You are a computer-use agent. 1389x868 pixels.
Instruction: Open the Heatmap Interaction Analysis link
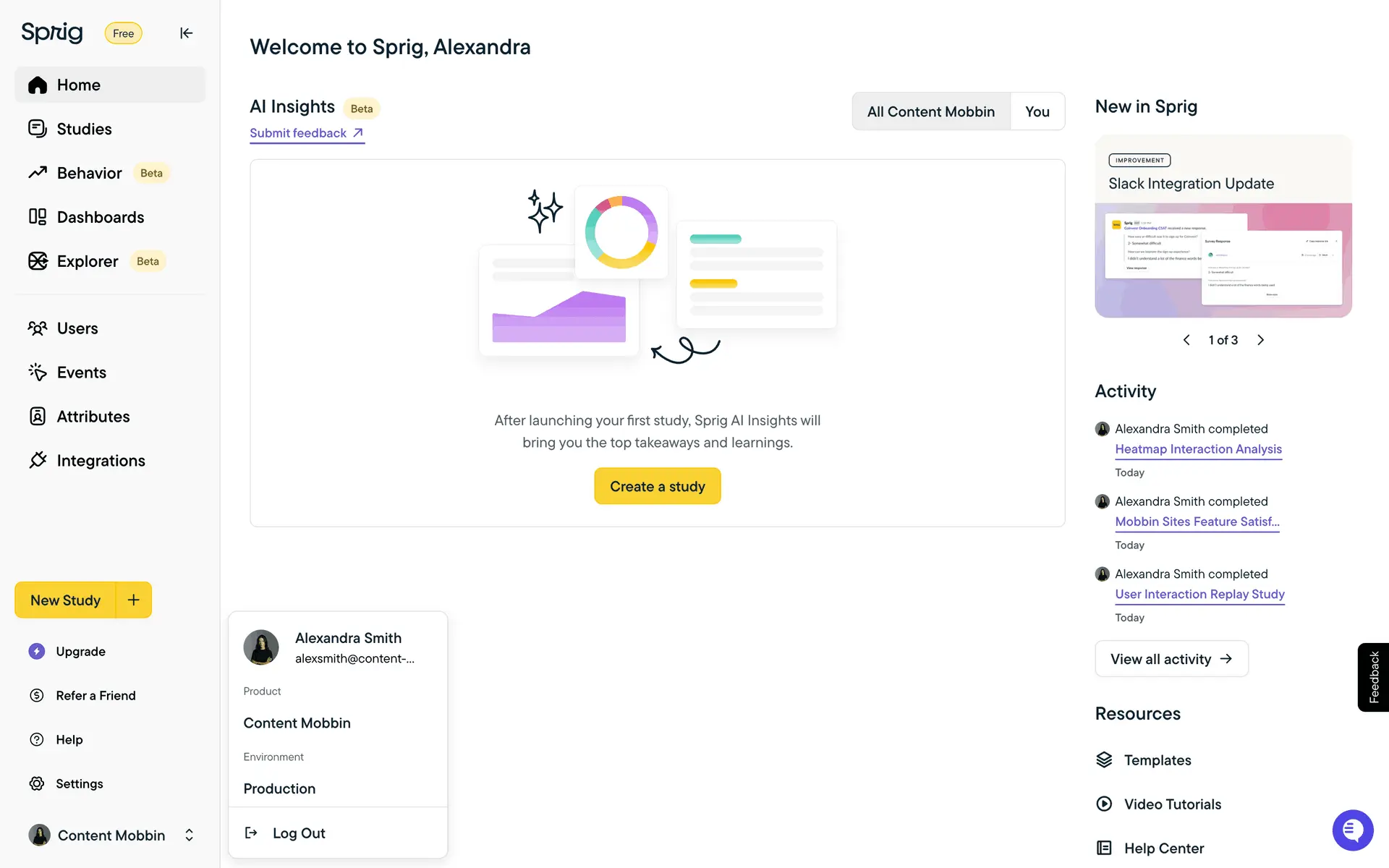coord(1198,449)
